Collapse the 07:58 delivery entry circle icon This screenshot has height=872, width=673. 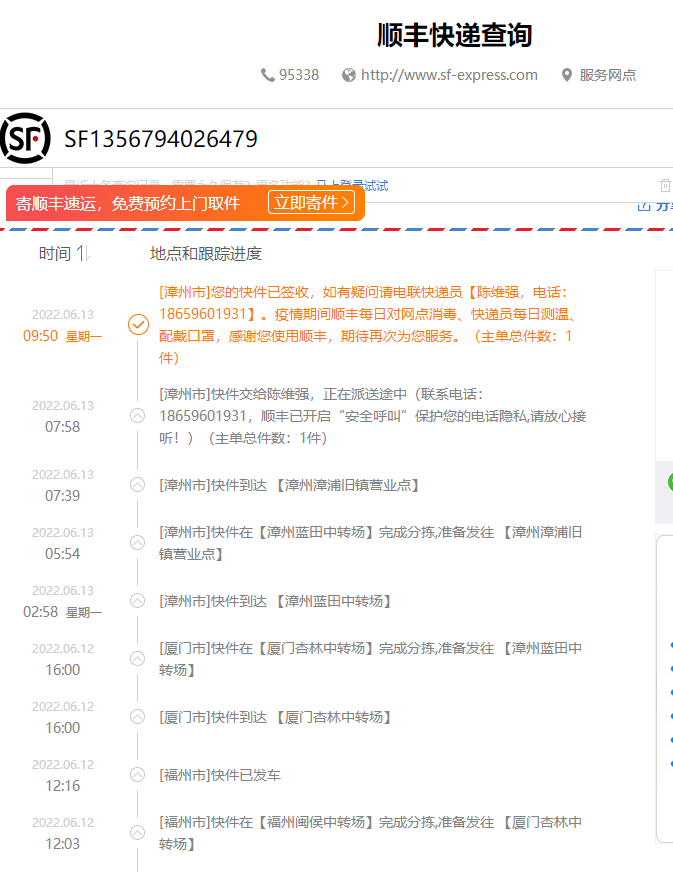tap(137, 416)
